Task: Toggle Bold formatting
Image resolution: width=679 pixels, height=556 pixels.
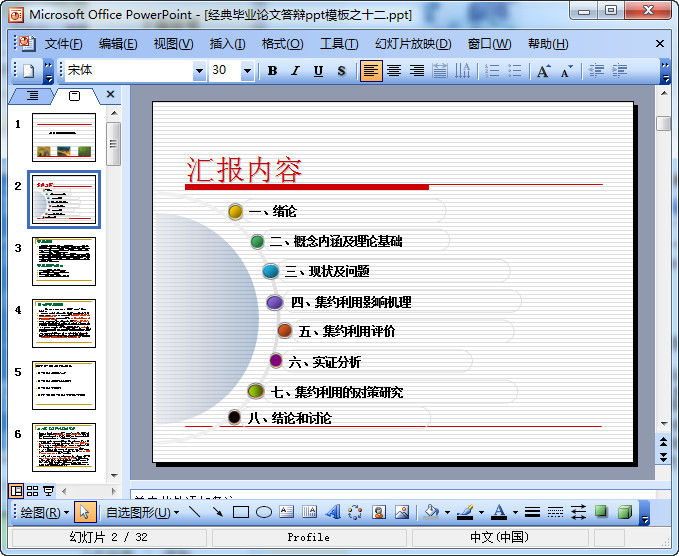Action: (272, 71)
